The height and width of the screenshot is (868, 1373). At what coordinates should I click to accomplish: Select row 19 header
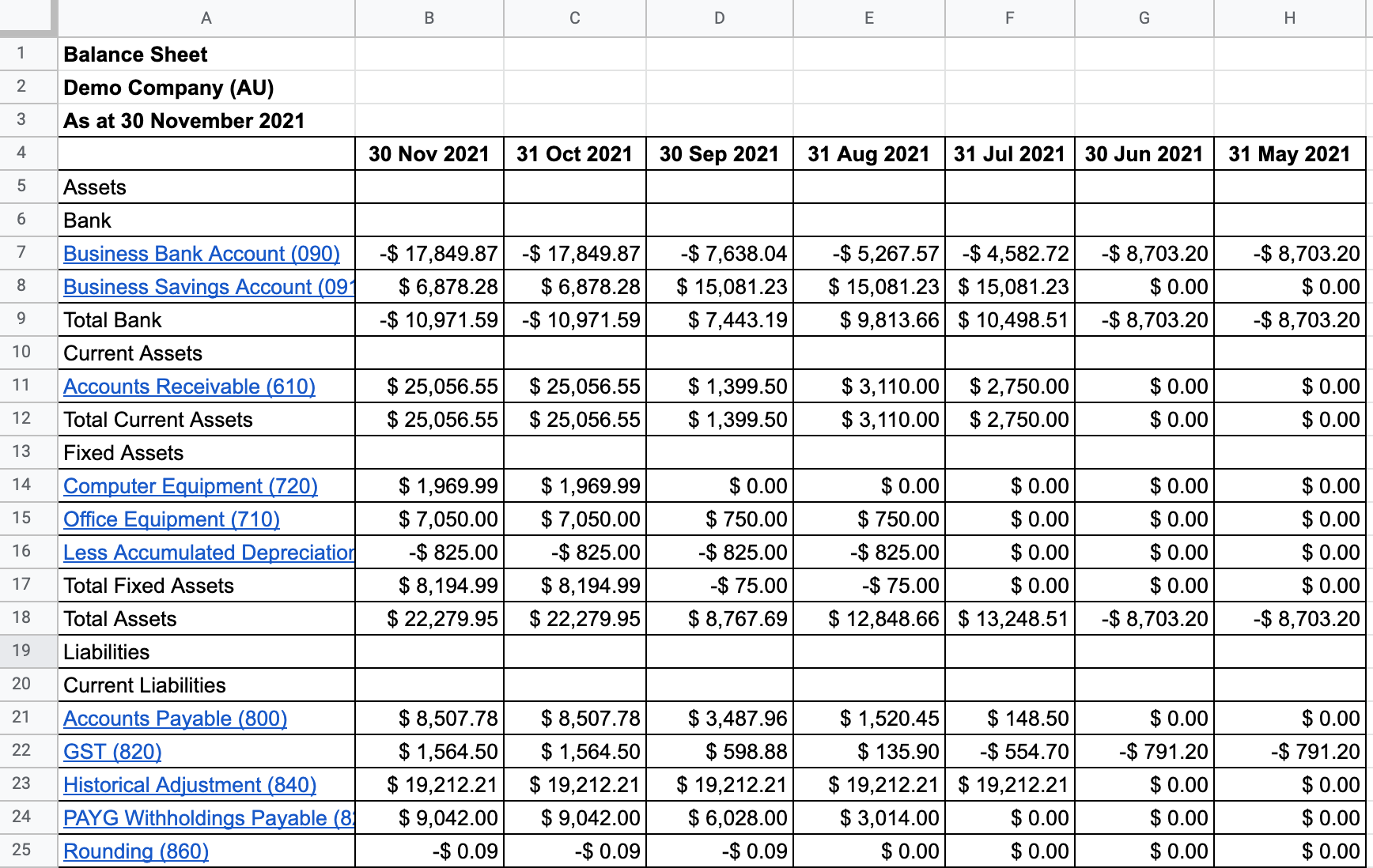click(x=21, y=651)
